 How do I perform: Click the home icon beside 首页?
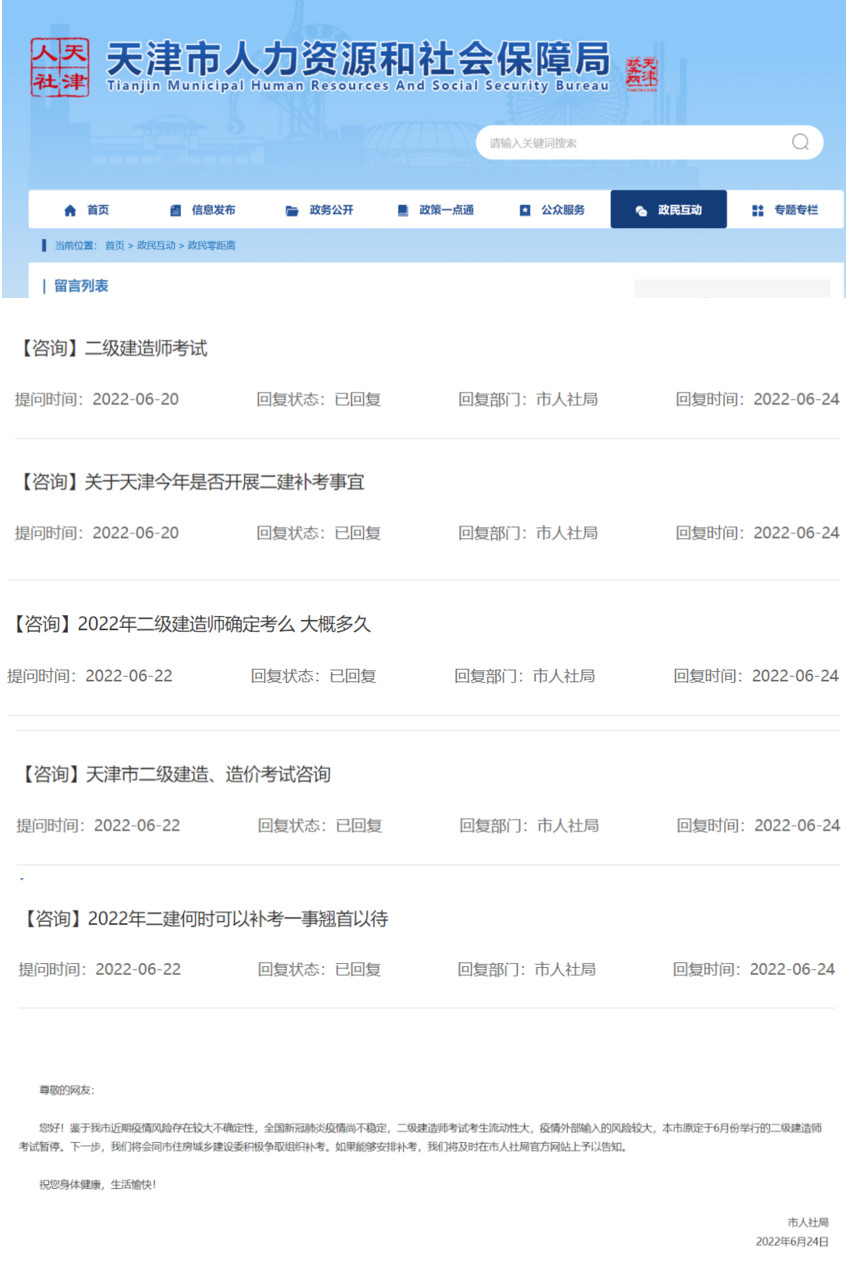tap(70, 211)
